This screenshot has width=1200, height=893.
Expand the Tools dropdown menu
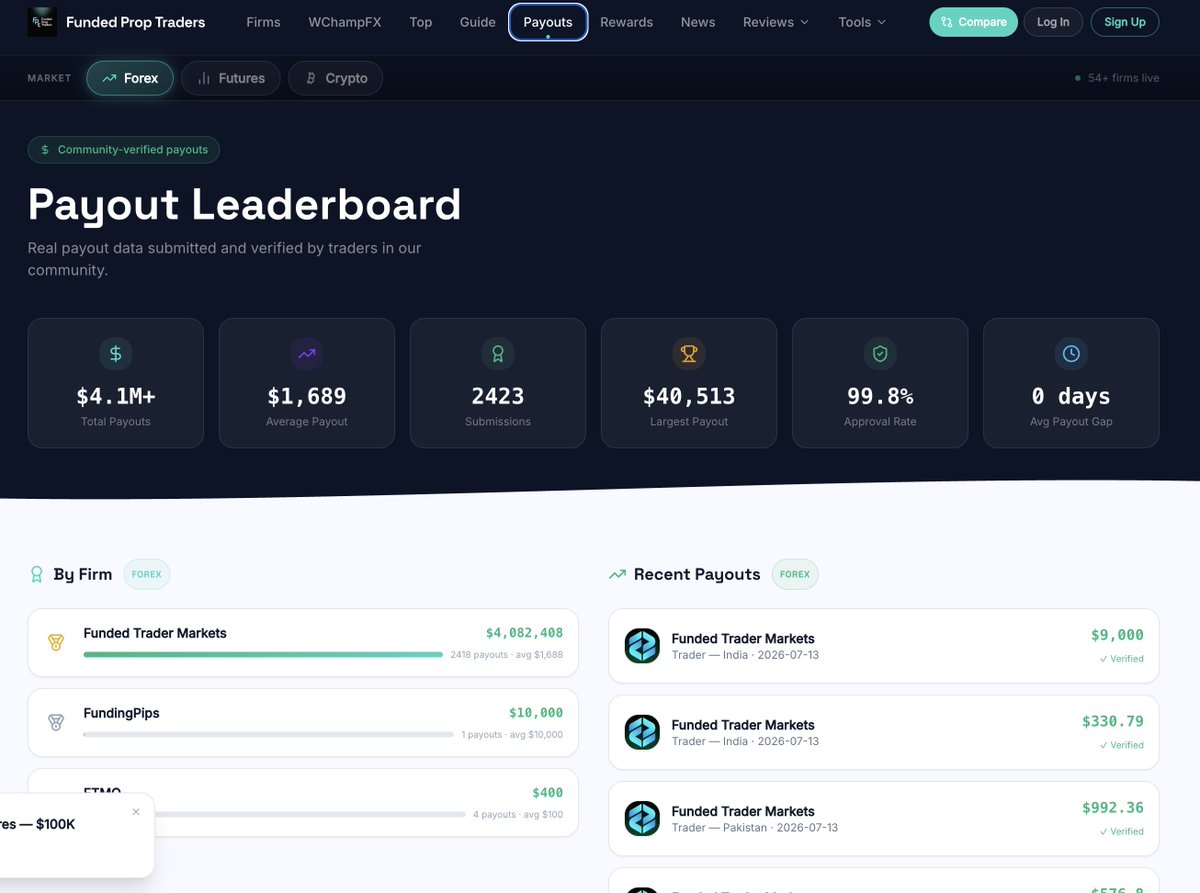tap(862, 22)
